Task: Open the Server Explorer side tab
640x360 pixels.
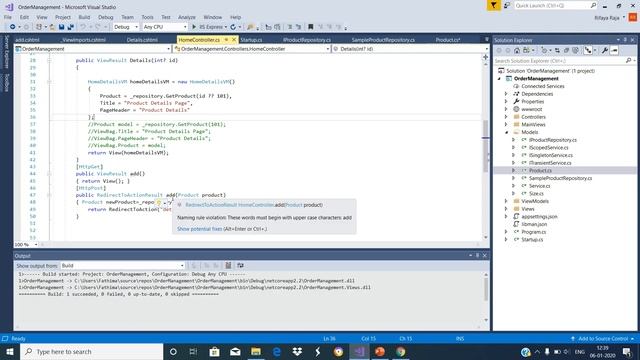Action: coord(6,52)
